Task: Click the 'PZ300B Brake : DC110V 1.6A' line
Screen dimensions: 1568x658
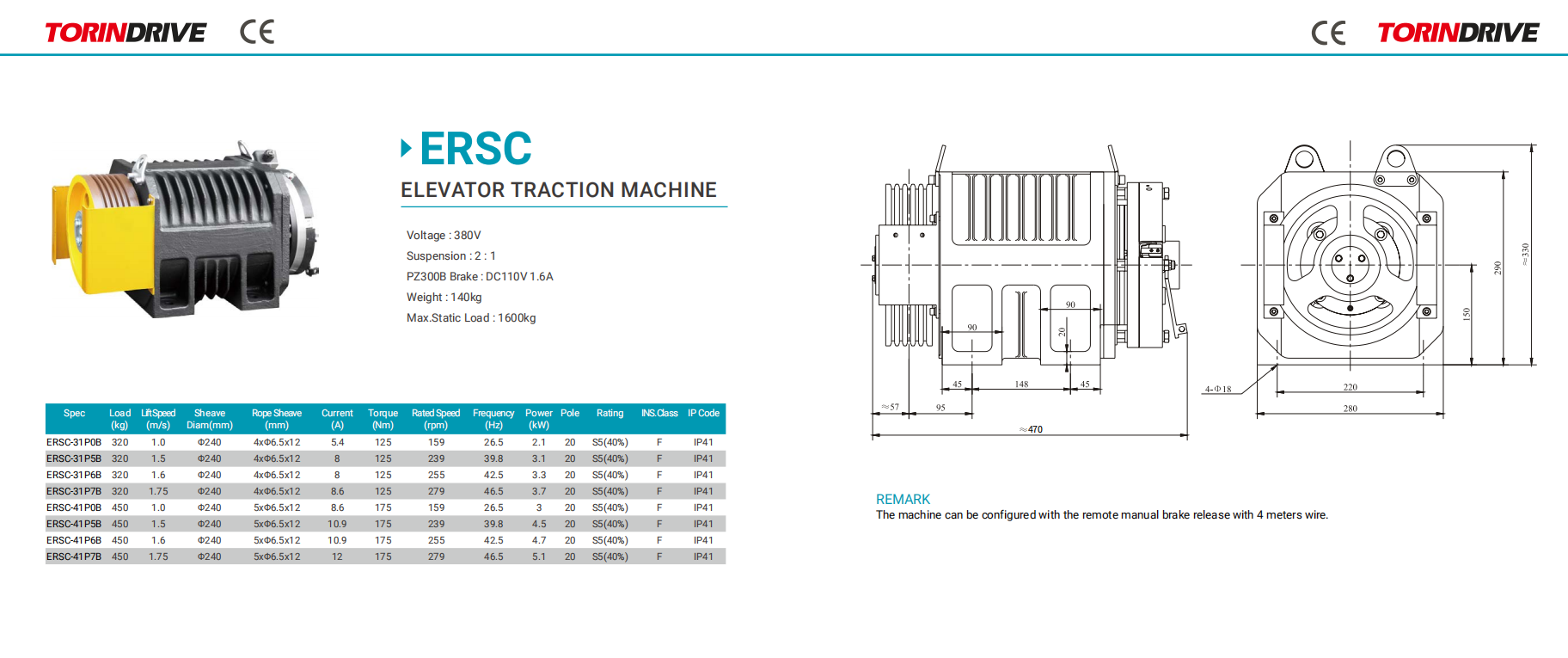Action: tap(480, 277)
